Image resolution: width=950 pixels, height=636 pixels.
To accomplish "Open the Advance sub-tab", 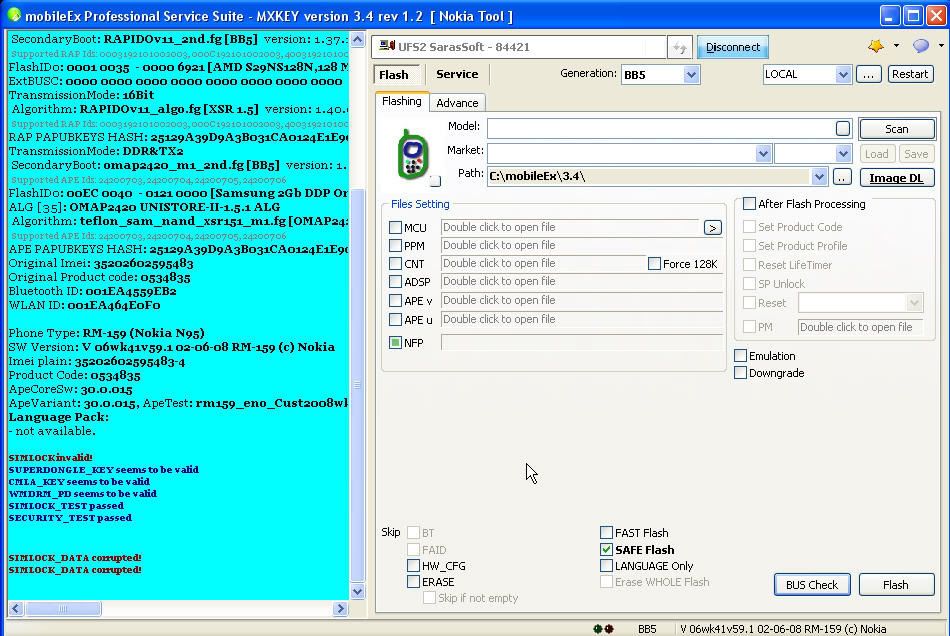I will tap(457, 103).
